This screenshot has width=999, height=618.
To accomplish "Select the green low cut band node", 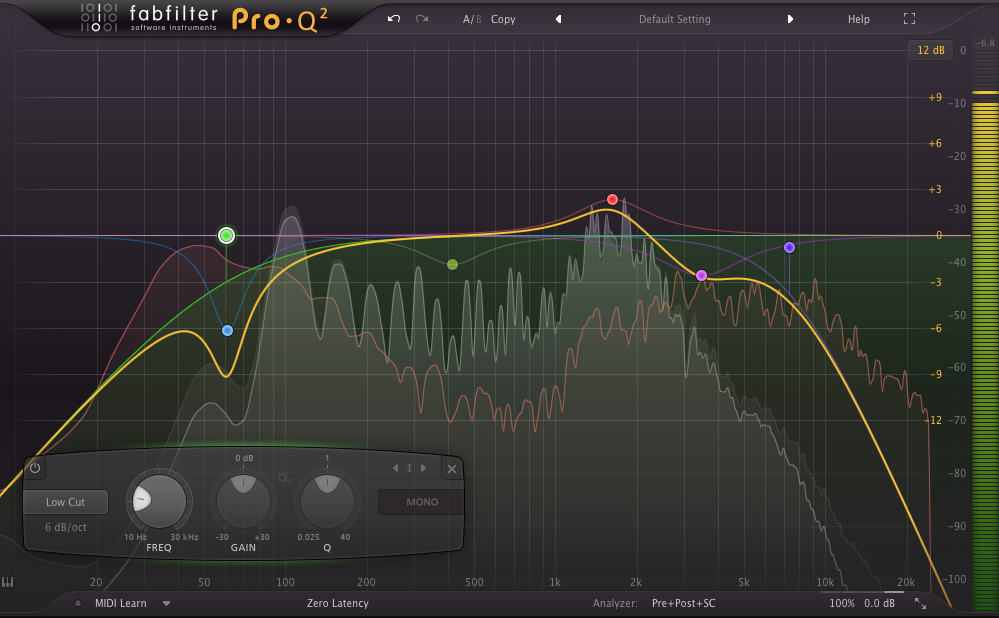I will (x=226, y=236).
